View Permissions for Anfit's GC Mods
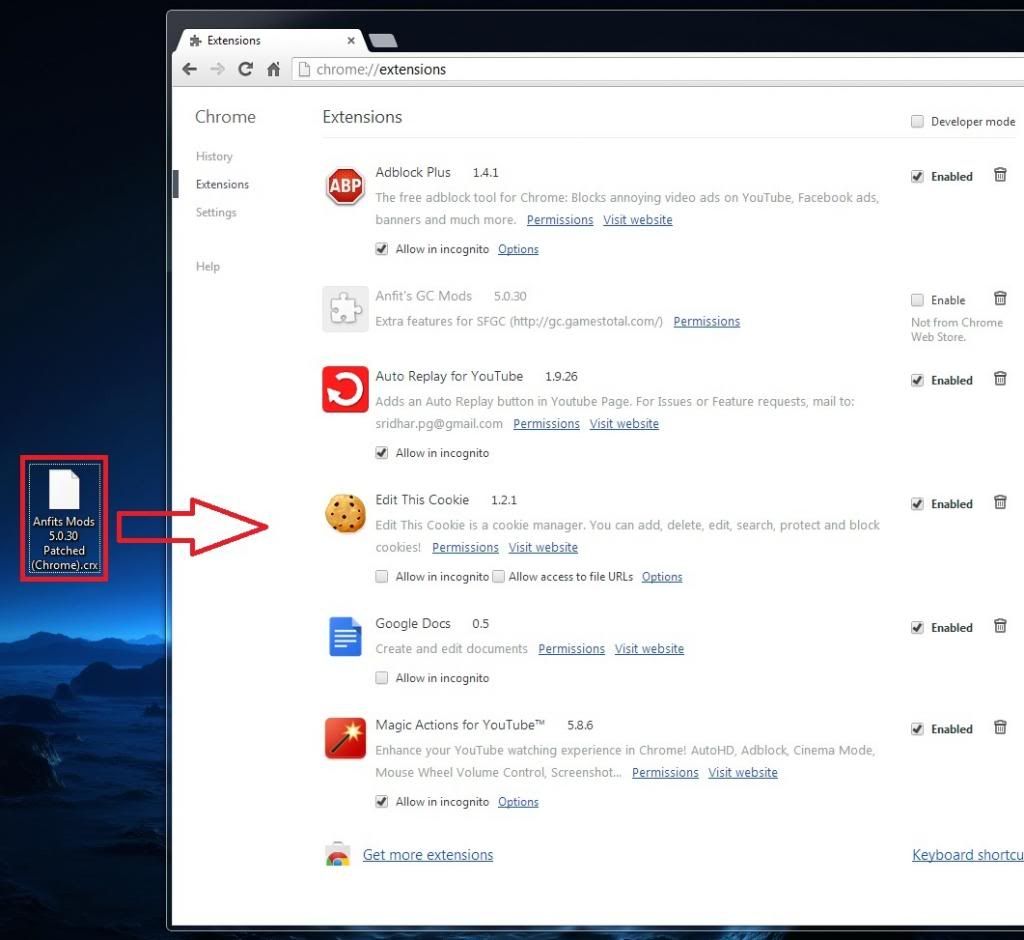 [x=707, y=321]
